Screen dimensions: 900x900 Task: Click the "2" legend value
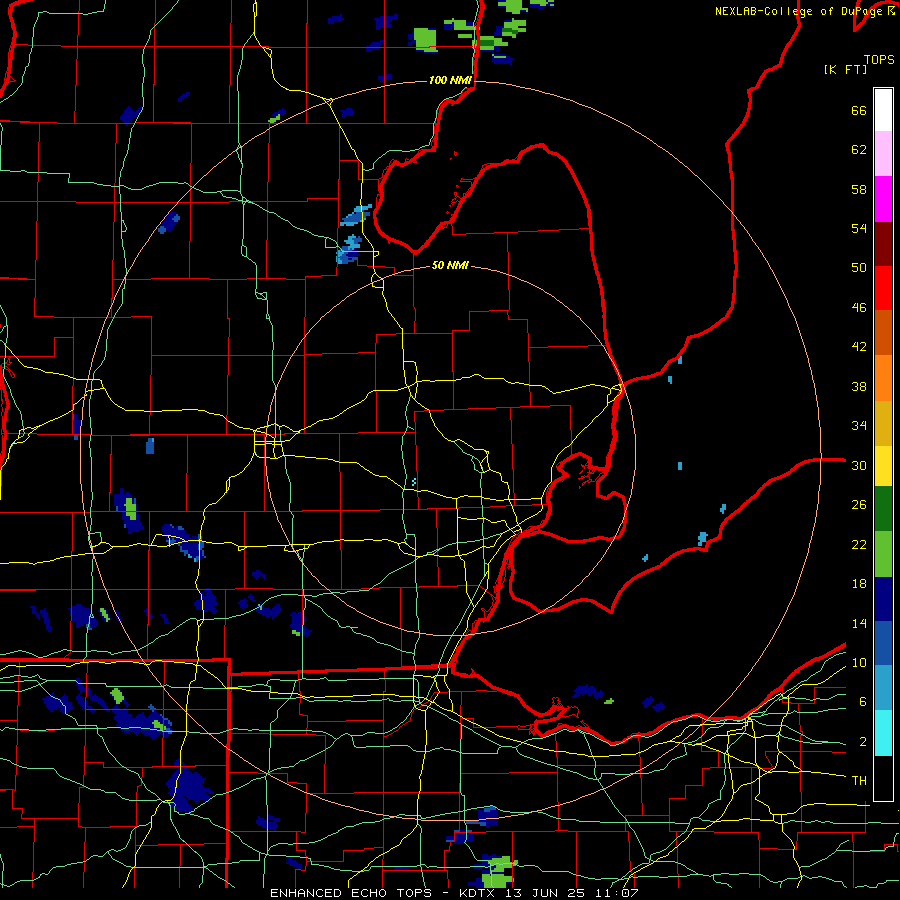tap(862, 741)
